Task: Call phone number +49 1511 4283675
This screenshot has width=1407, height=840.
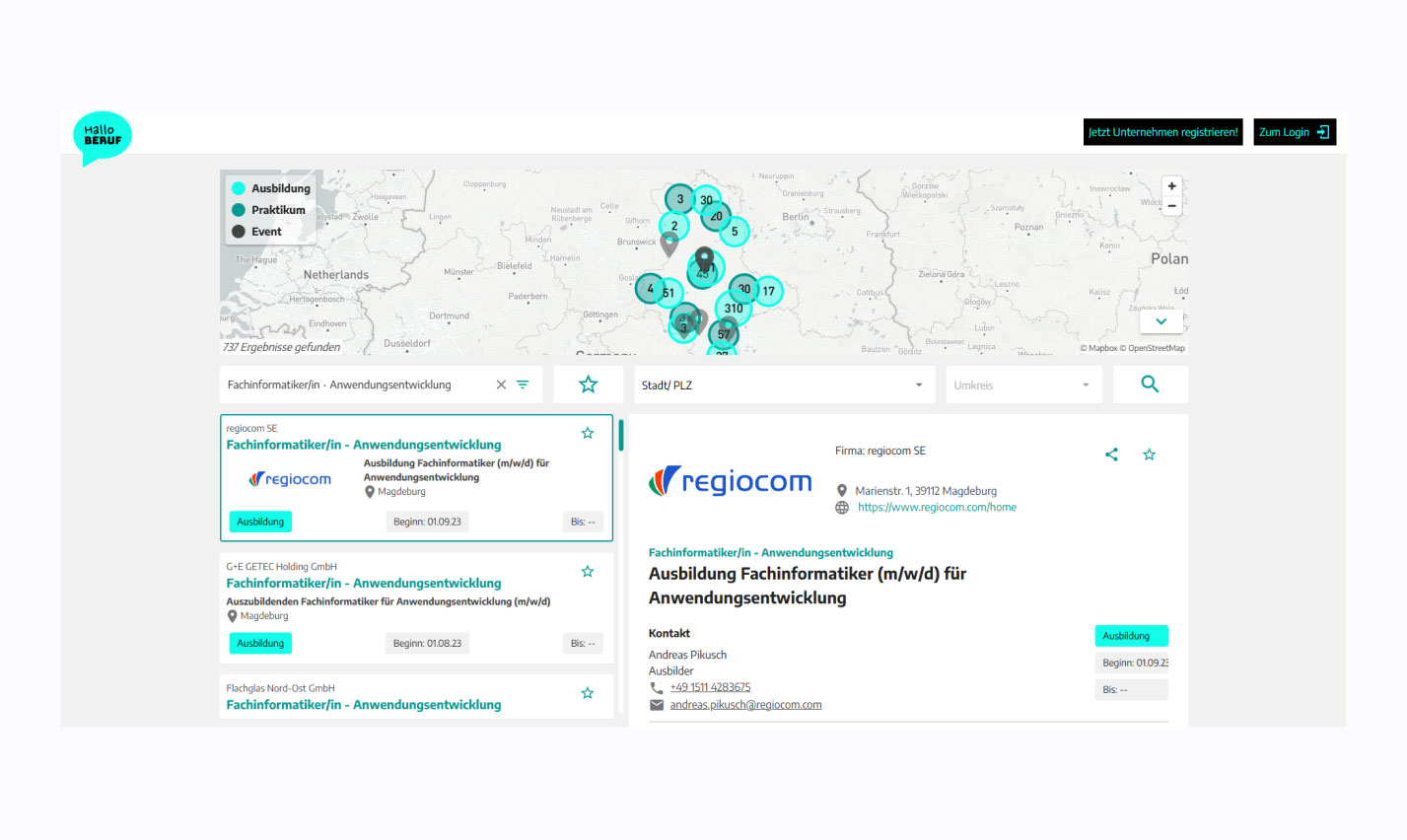Action: click(710, 687)
